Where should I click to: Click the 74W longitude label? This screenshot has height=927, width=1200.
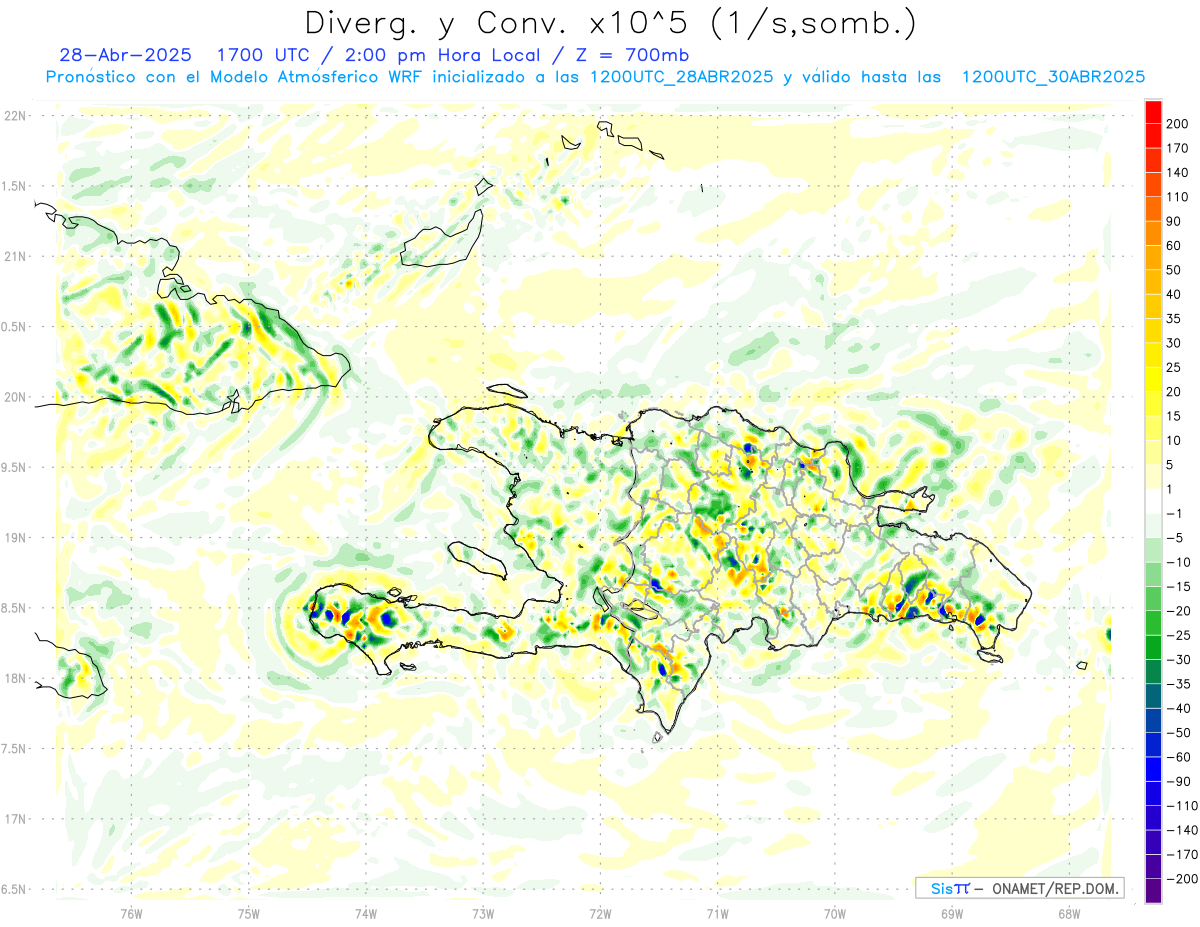pyautogui.click(x=365, y=913)
